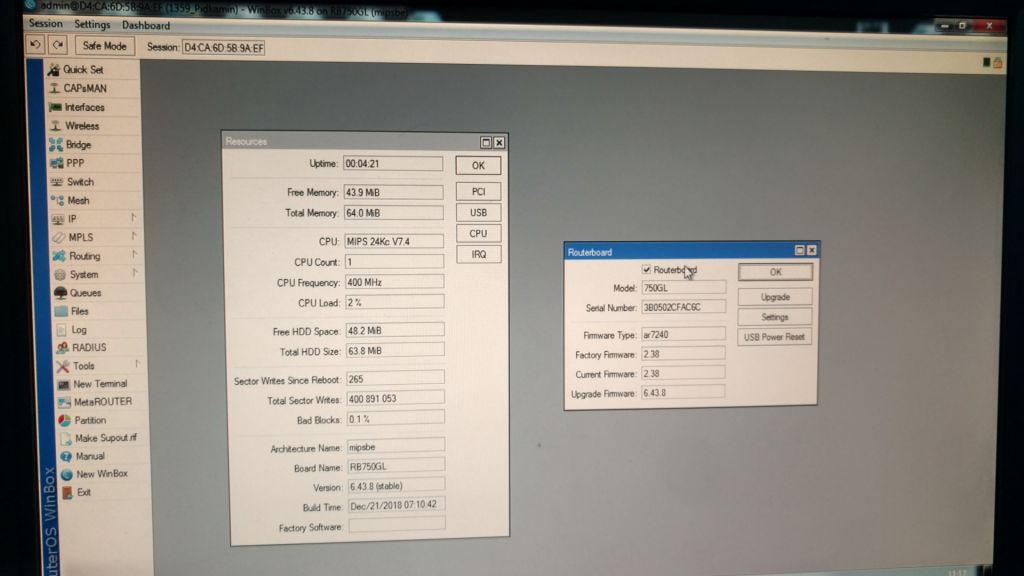The image size is (1024, 576).
Task: Open the Switch section
Action: point(80,182)
